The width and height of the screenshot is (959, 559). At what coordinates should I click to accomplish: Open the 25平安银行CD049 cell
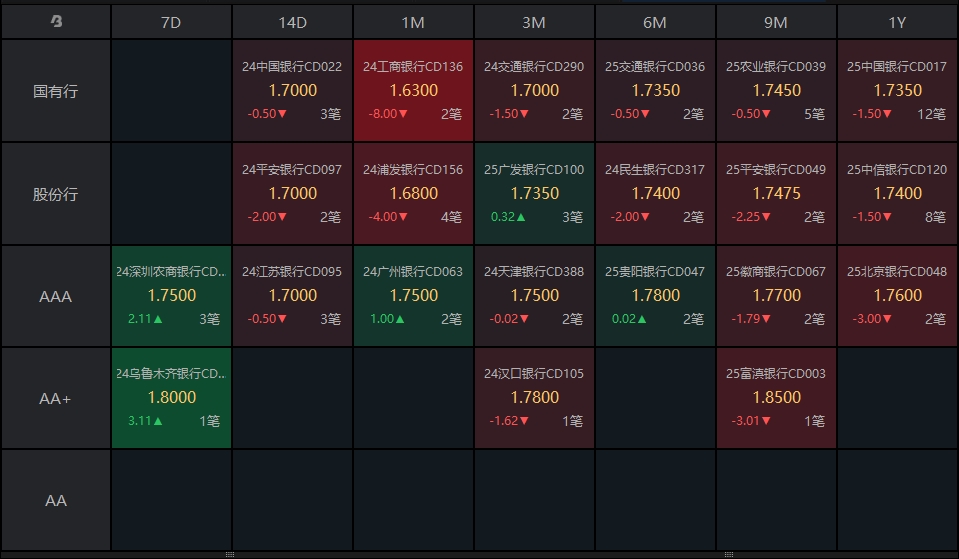777,194
